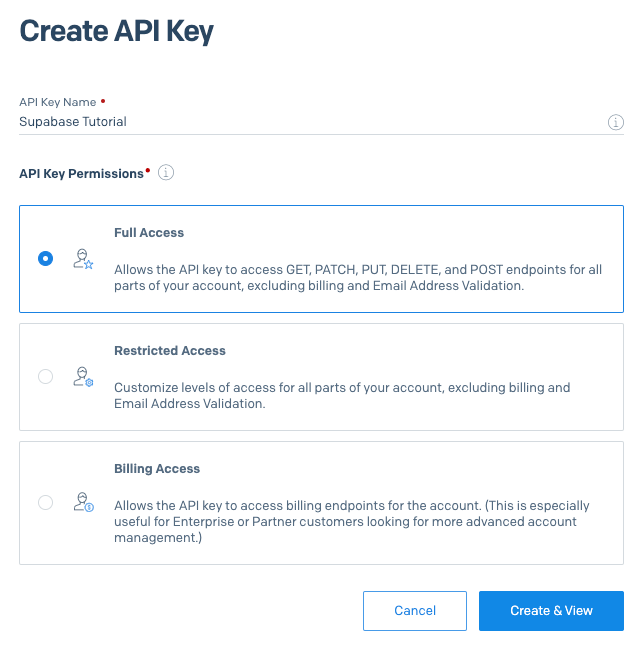This screenshot has width=636, height=651.
Task: Click the Billing Access description text
Action: 351,522
